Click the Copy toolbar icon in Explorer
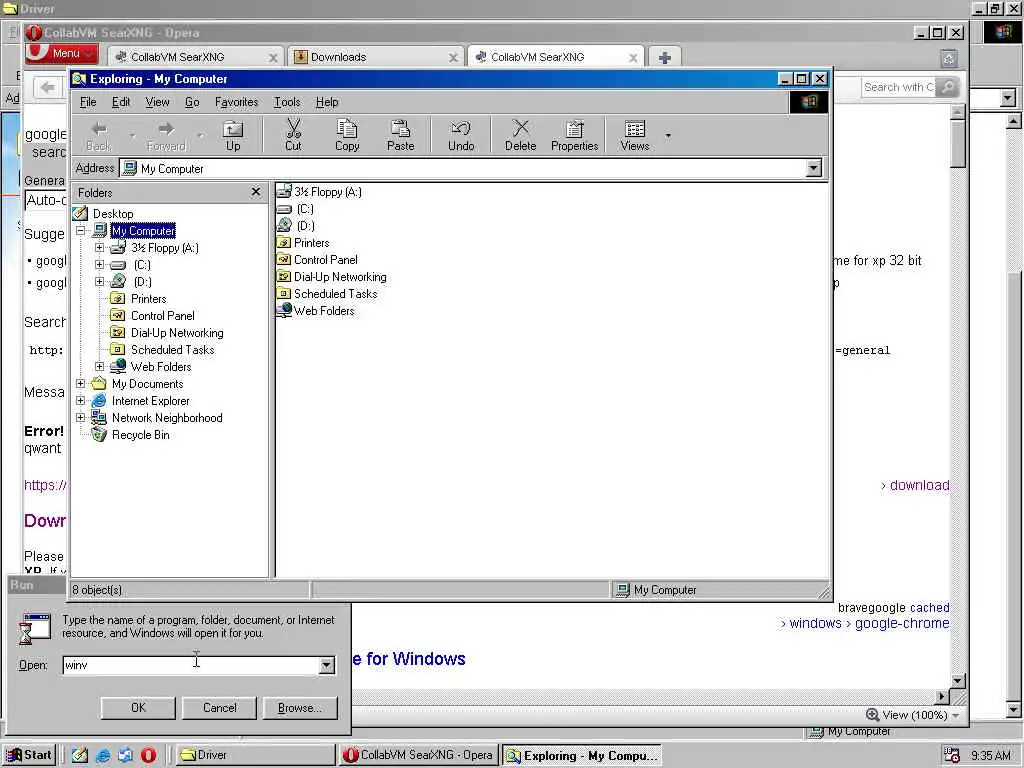This screenshot has height=768, width=1024. [x=347, y=135]
